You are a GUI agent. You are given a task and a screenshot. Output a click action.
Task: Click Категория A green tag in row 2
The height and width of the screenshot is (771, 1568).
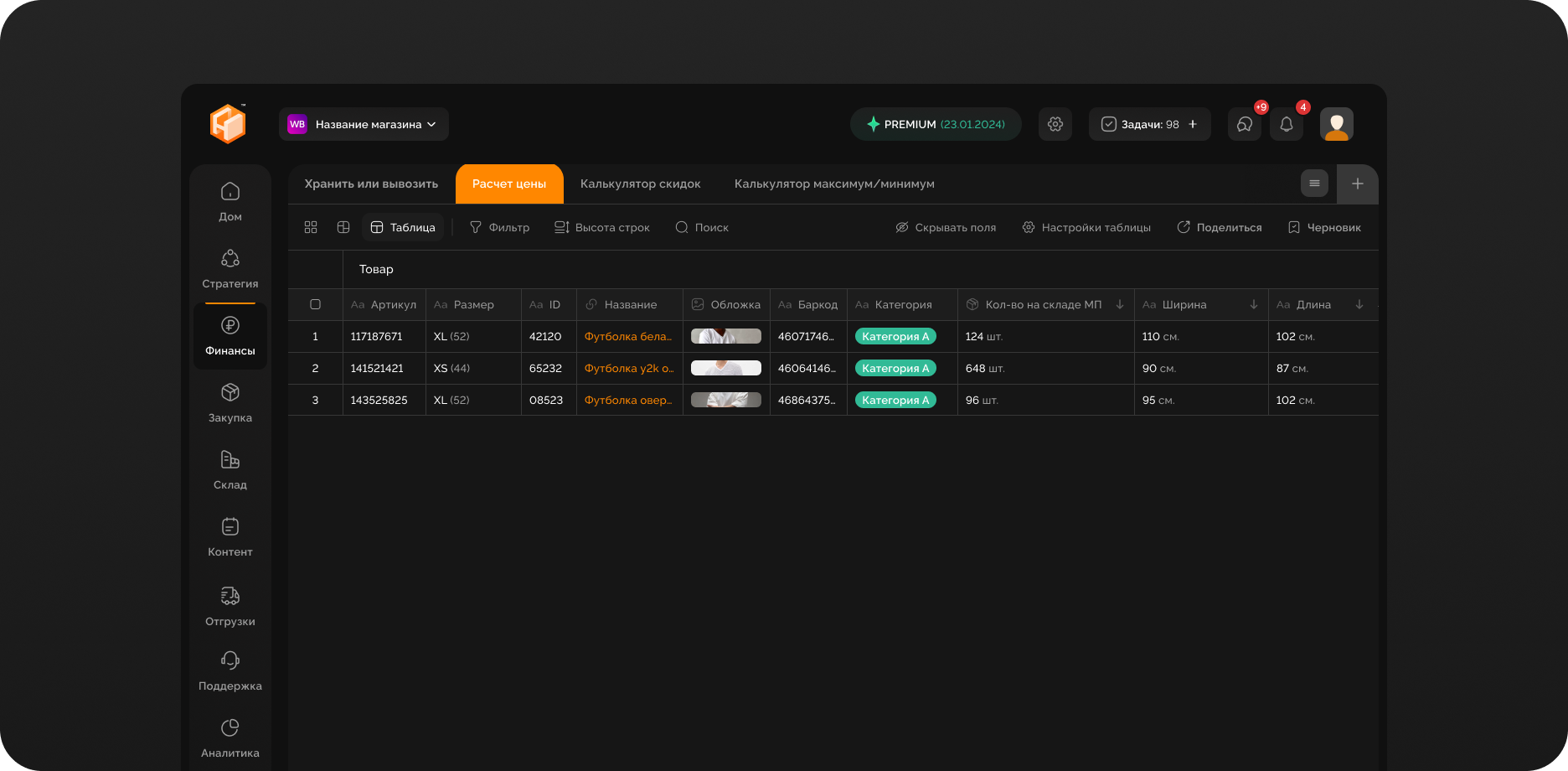coord(895,369)
